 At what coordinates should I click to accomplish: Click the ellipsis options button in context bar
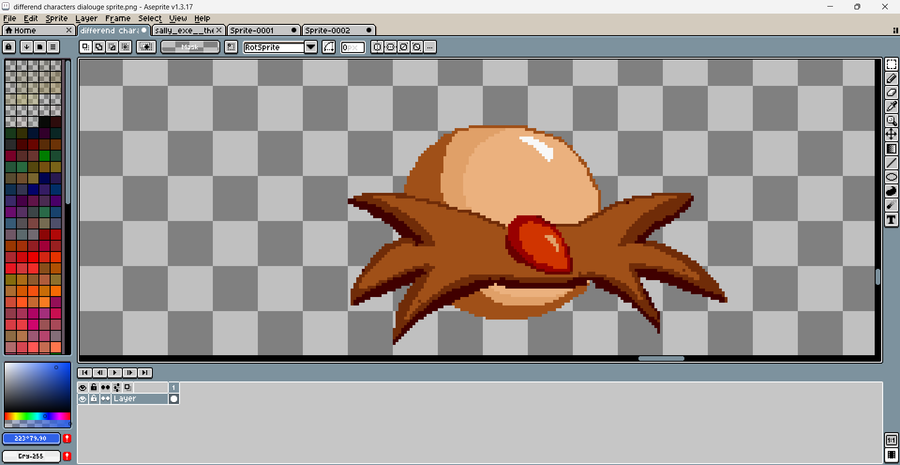(430, 47)
